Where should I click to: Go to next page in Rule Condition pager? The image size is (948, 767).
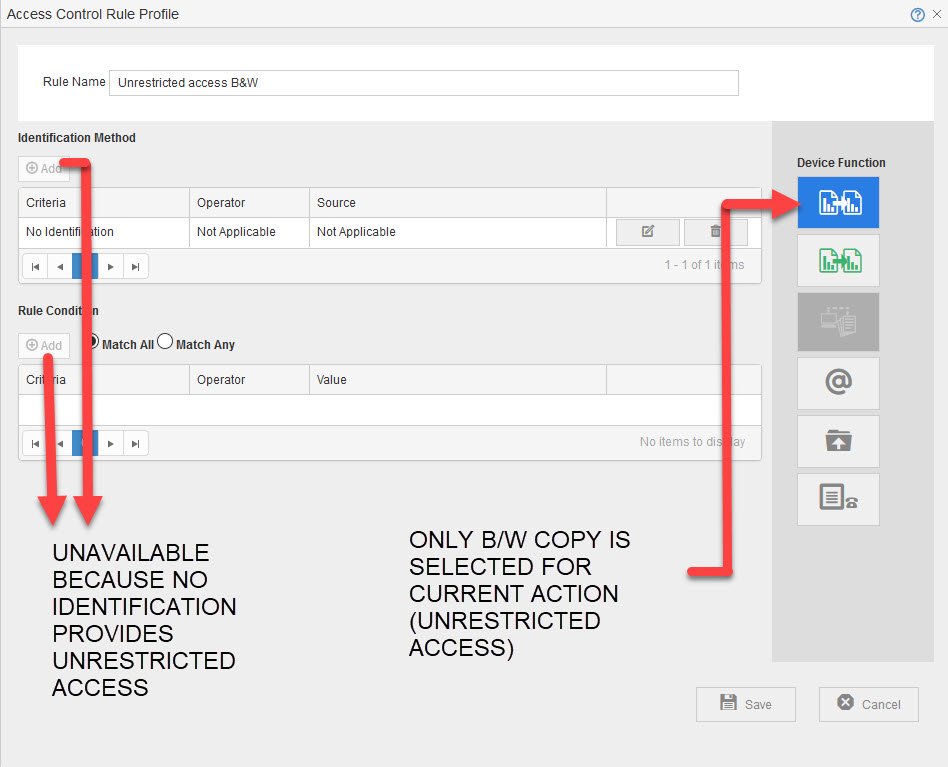[x=111, y=444]
